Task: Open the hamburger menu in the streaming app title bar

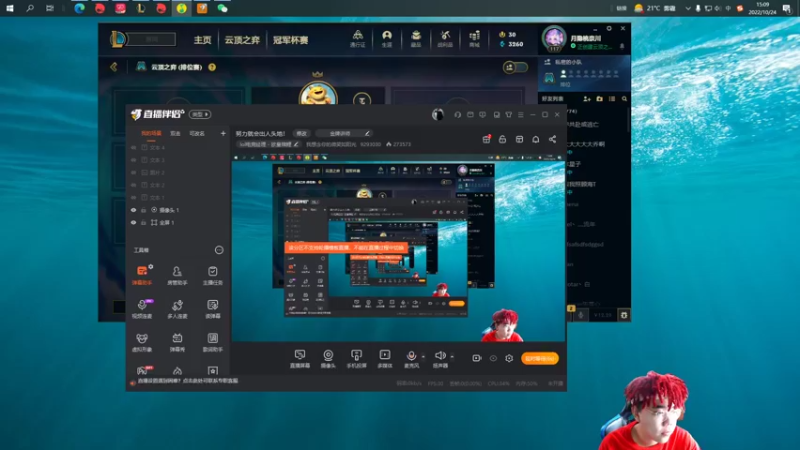Action: (521, 115)
